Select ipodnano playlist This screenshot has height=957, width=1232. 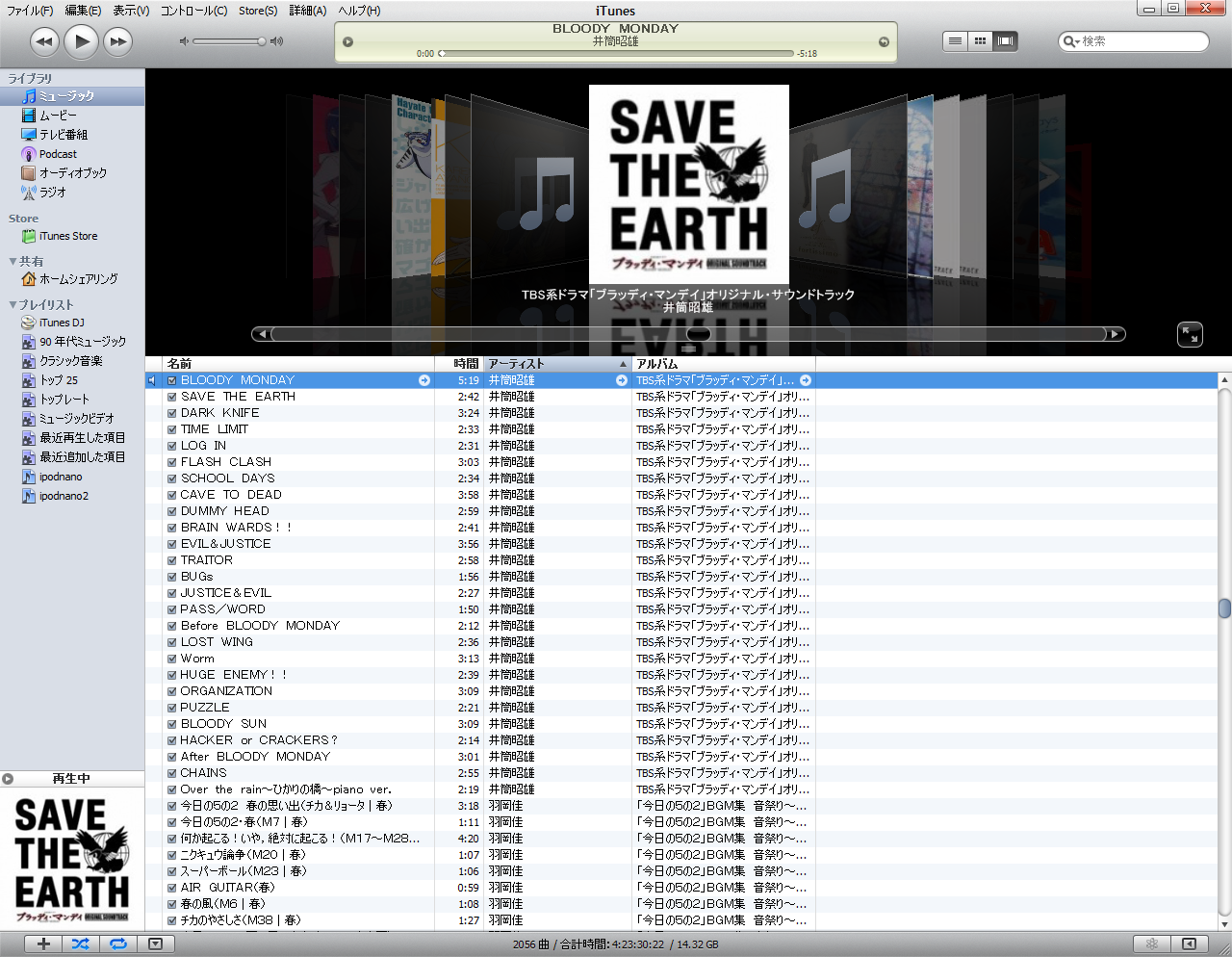tap(72, 477)
